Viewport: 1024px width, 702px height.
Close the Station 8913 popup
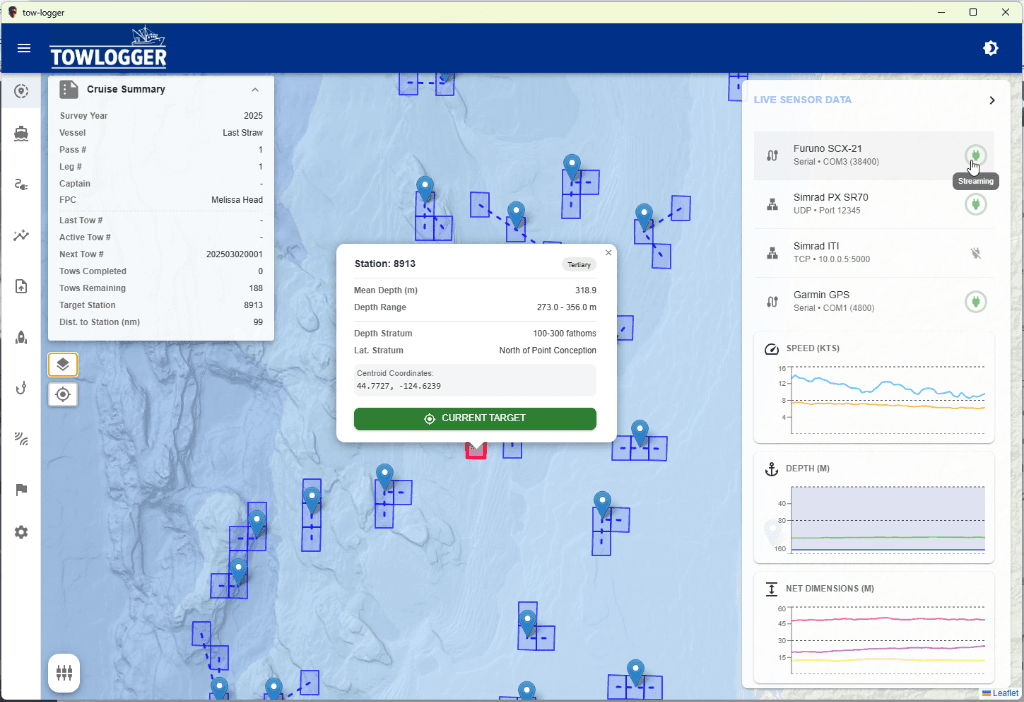pyautogui.click(x=608, y=253)
